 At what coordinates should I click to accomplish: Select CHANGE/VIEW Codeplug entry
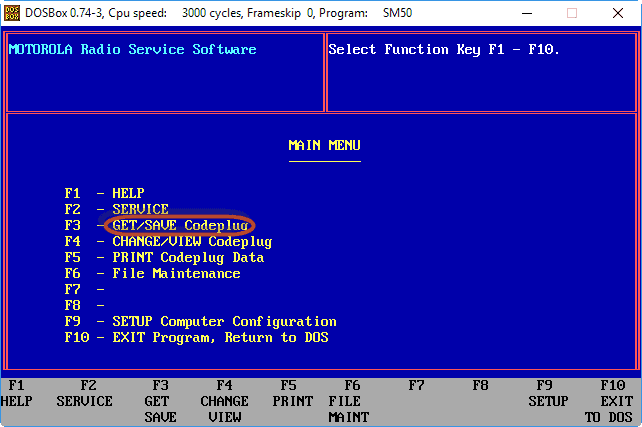click(191, 241)
